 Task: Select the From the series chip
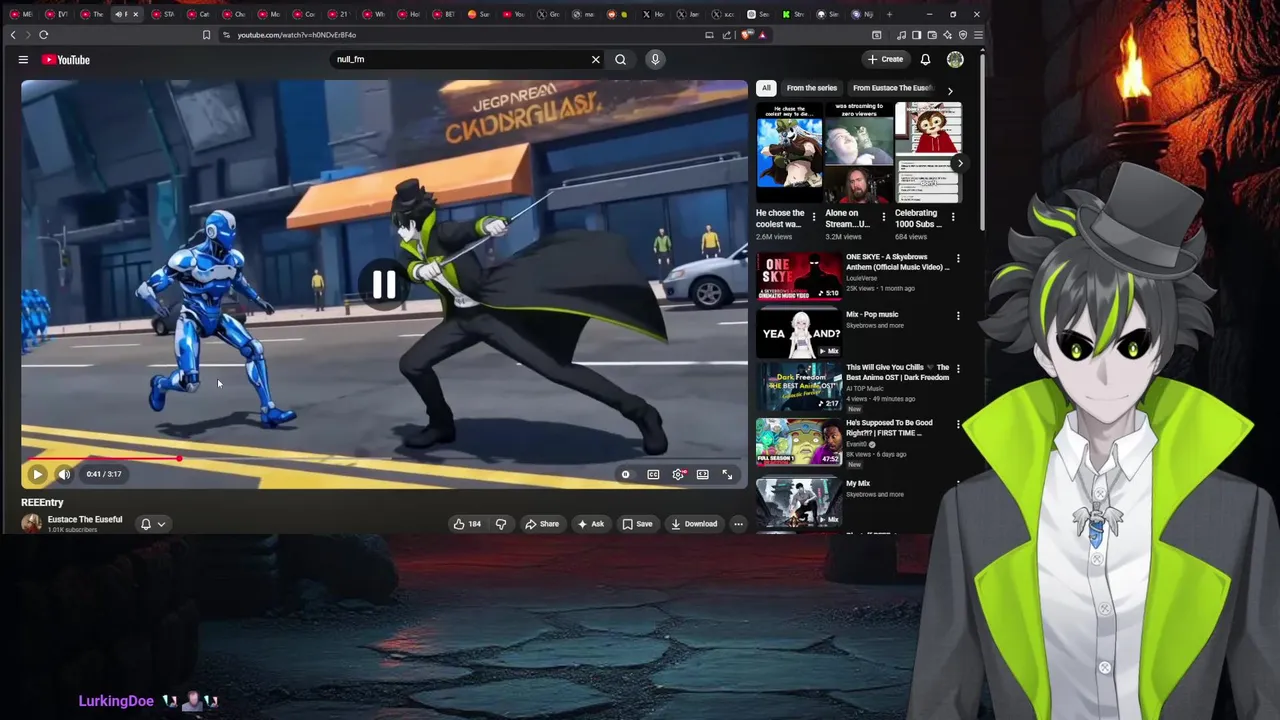(x=811, y=88)
